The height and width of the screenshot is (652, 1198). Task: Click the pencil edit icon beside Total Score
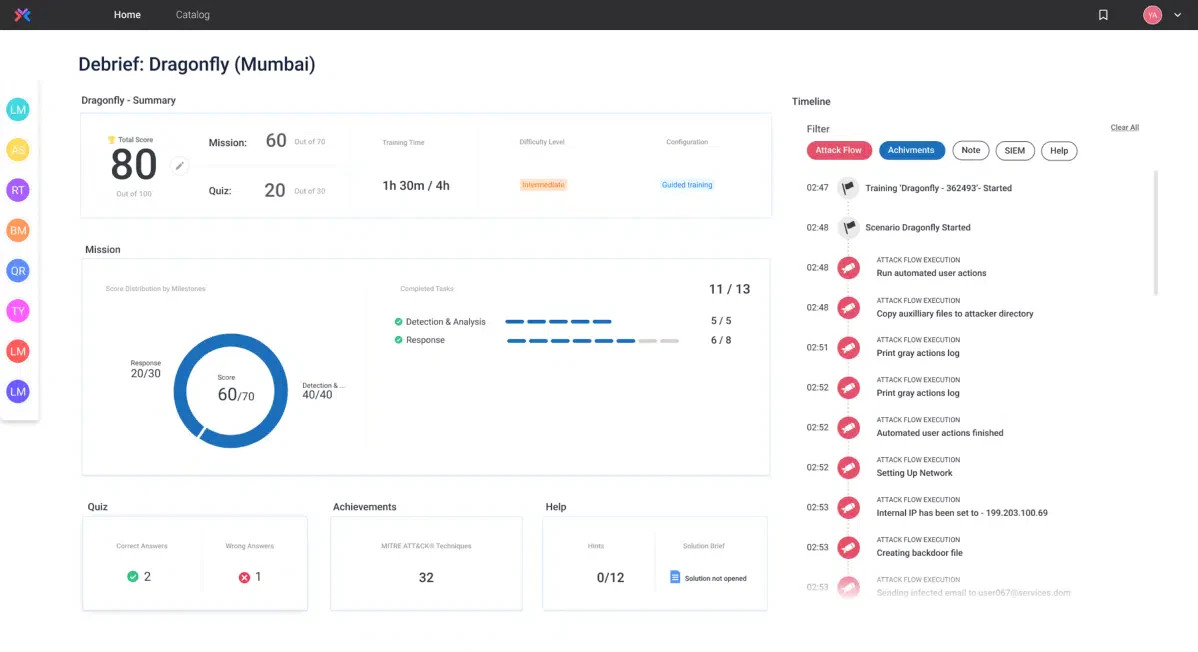click(x=180, y=166)
